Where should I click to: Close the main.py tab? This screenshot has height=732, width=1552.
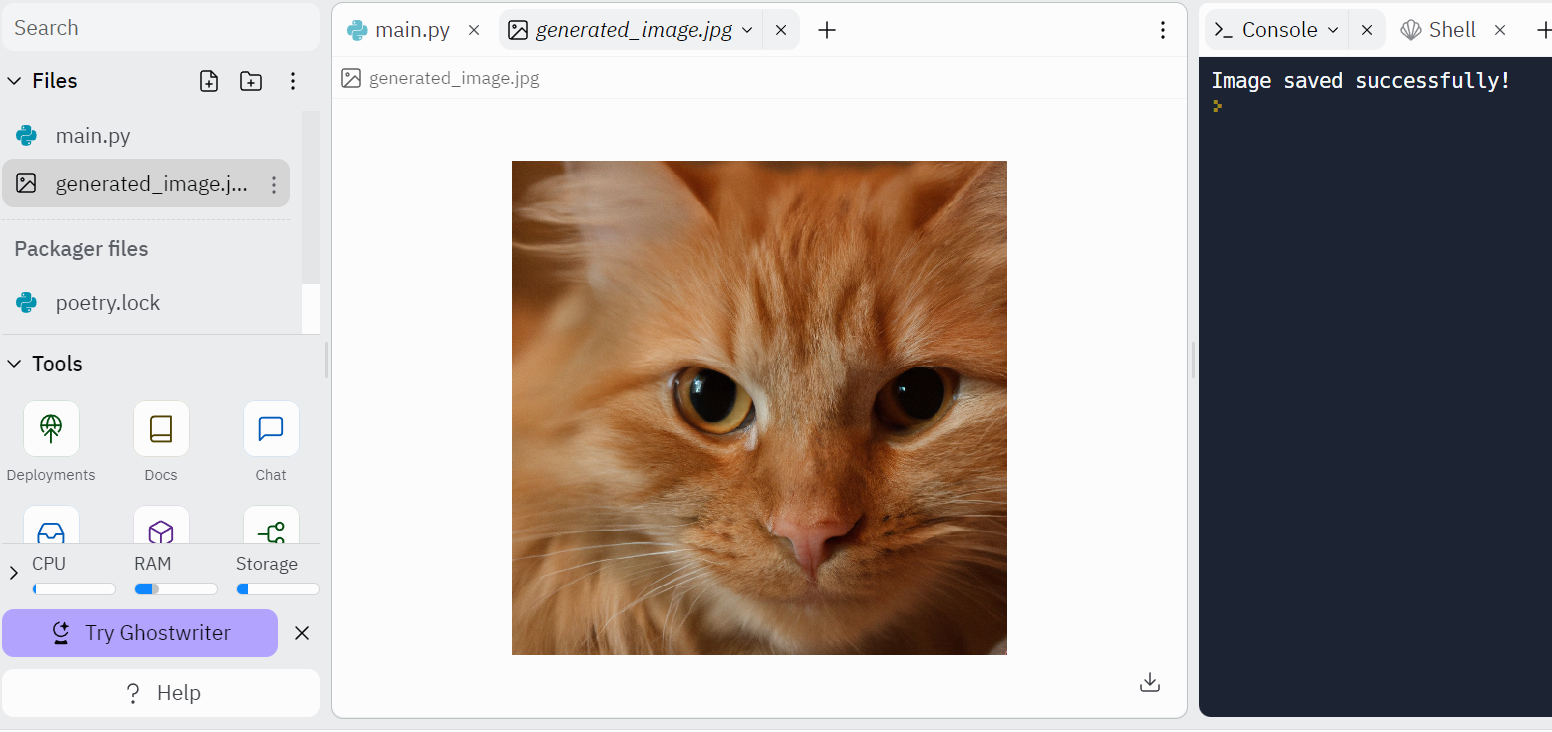click(474, 30)
